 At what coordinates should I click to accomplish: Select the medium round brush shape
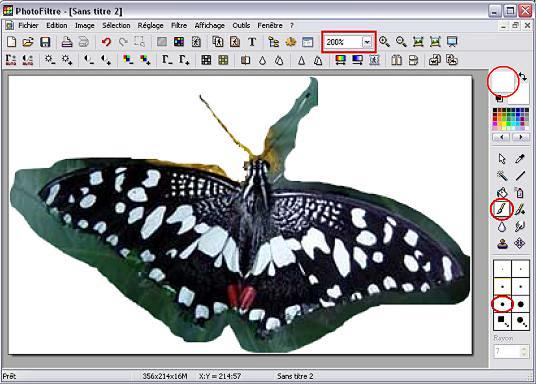click(x=502, y=304)
